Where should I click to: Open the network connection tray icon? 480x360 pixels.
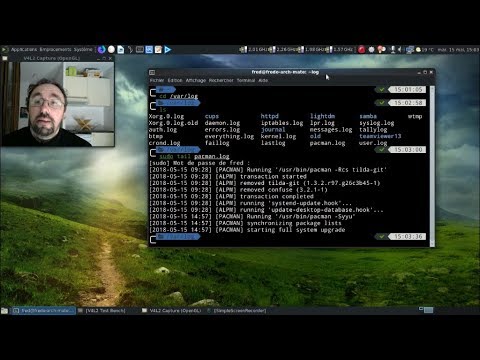point(410,50)
